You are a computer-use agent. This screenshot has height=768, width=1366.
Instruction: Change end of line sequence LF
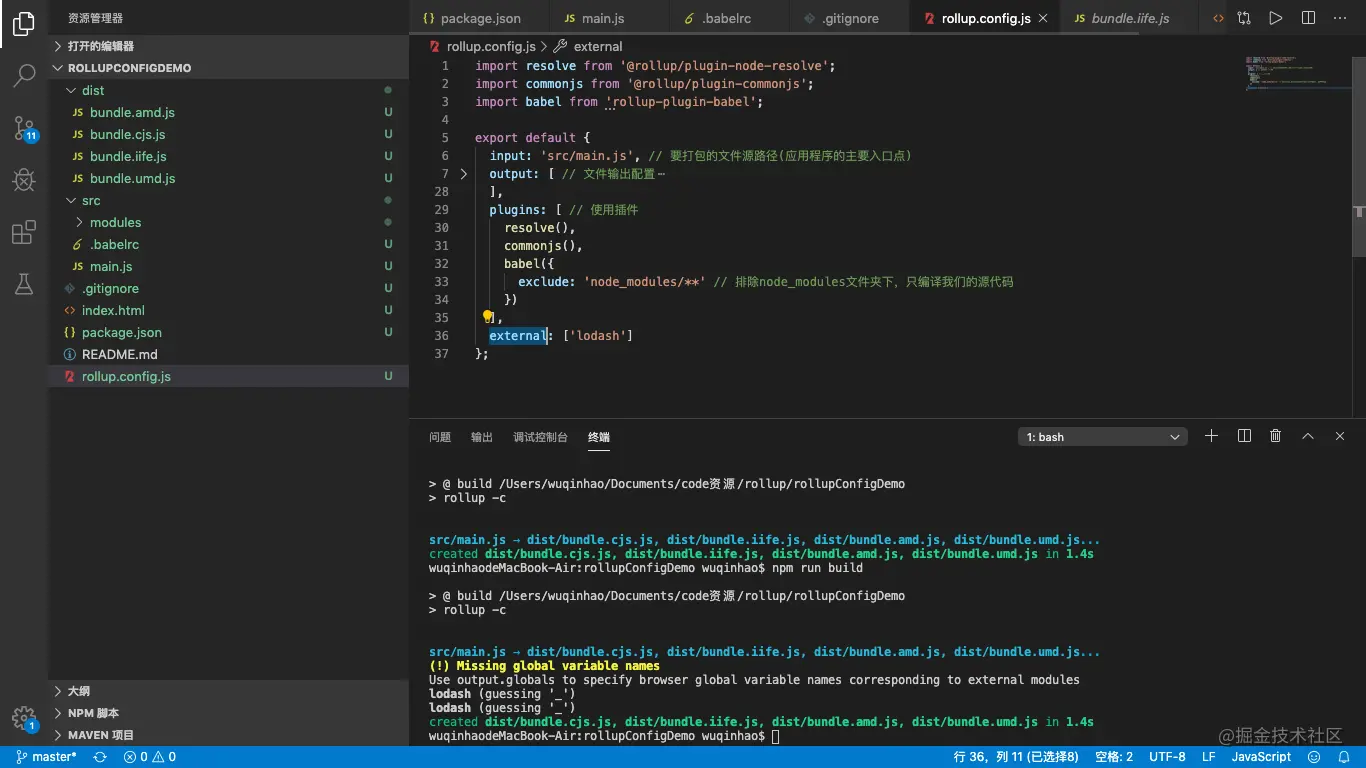point(1208,757)
